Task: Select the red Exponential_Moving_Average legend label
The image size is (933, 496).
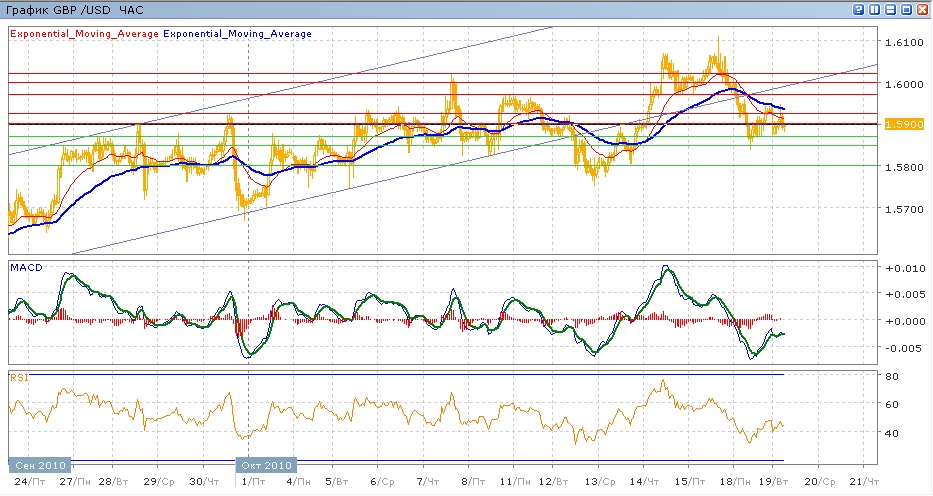Action: pyautogui.click(x=84, y=34)
